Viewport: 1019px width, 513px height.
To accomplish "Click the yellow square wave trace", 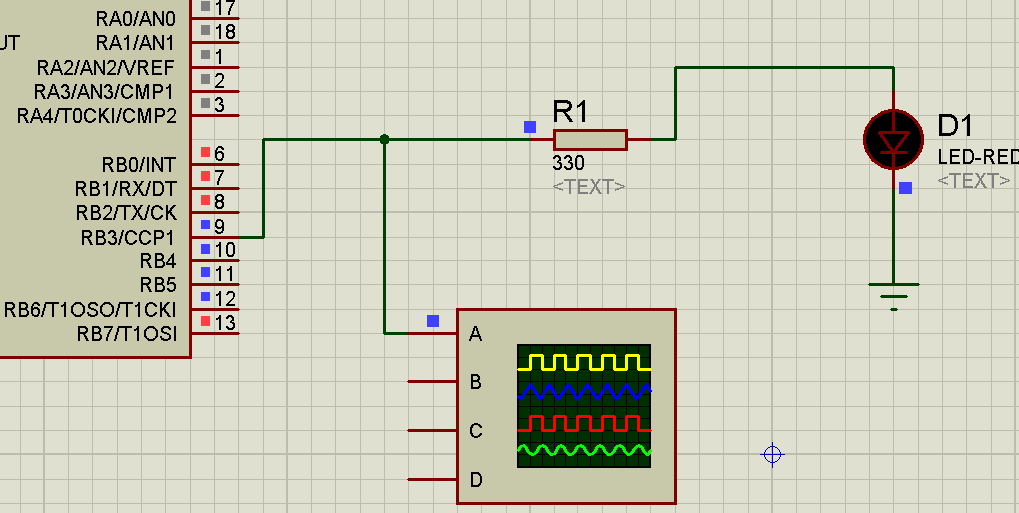I will pos(584,362).
